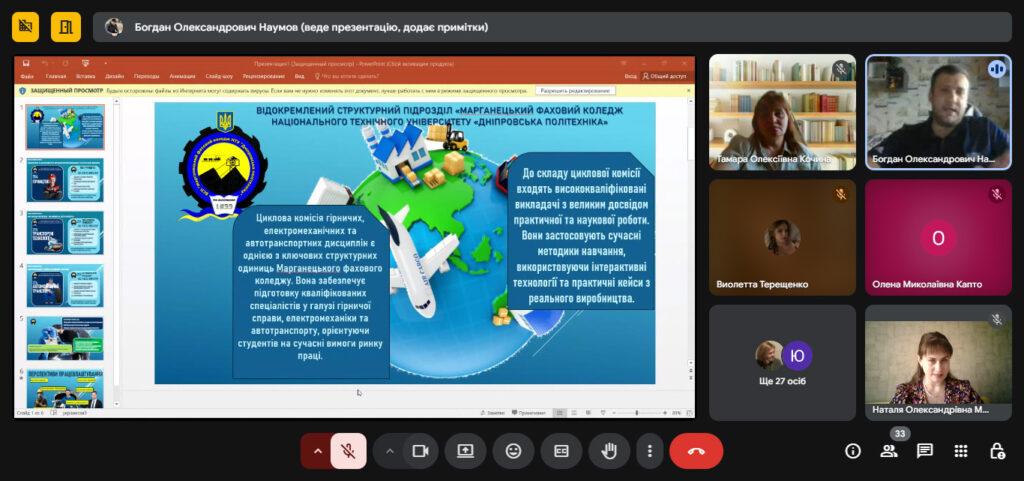Select slide 5 thumbnail
Viewport: 1024px width, 481px height.
click(x=65, y=338)
